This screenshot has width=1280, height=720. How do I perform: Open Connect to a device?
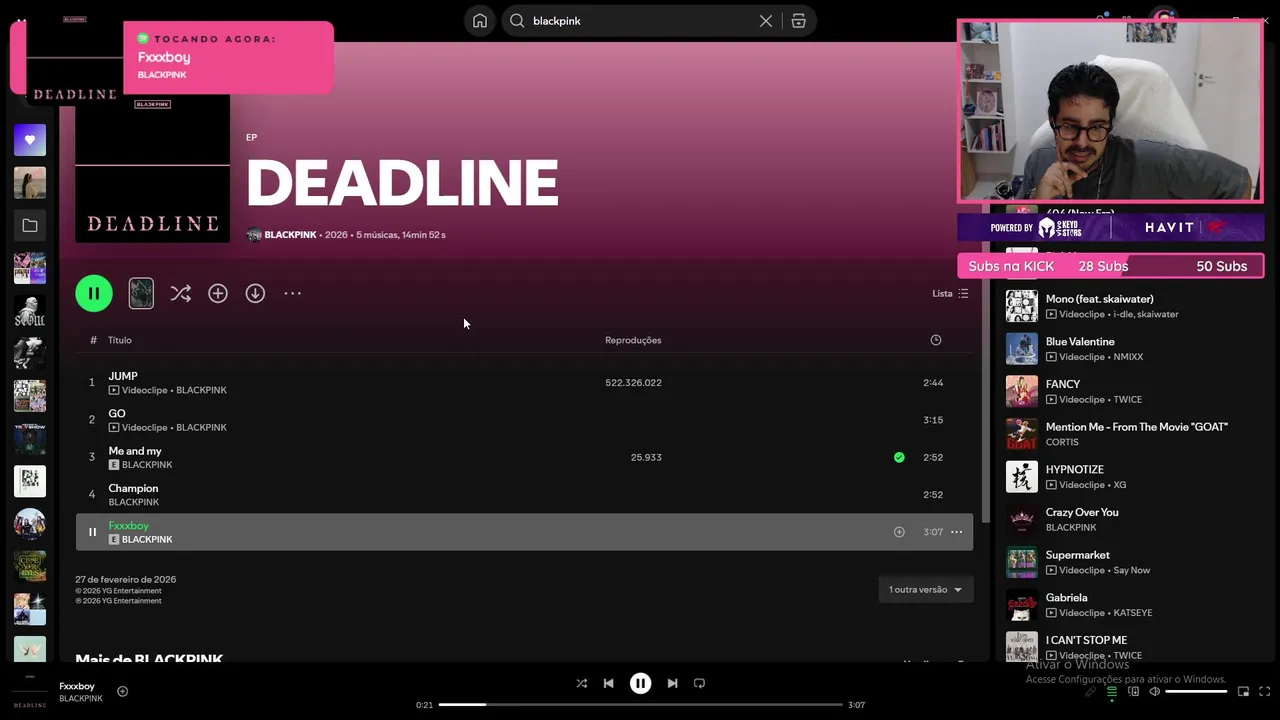1133,691
